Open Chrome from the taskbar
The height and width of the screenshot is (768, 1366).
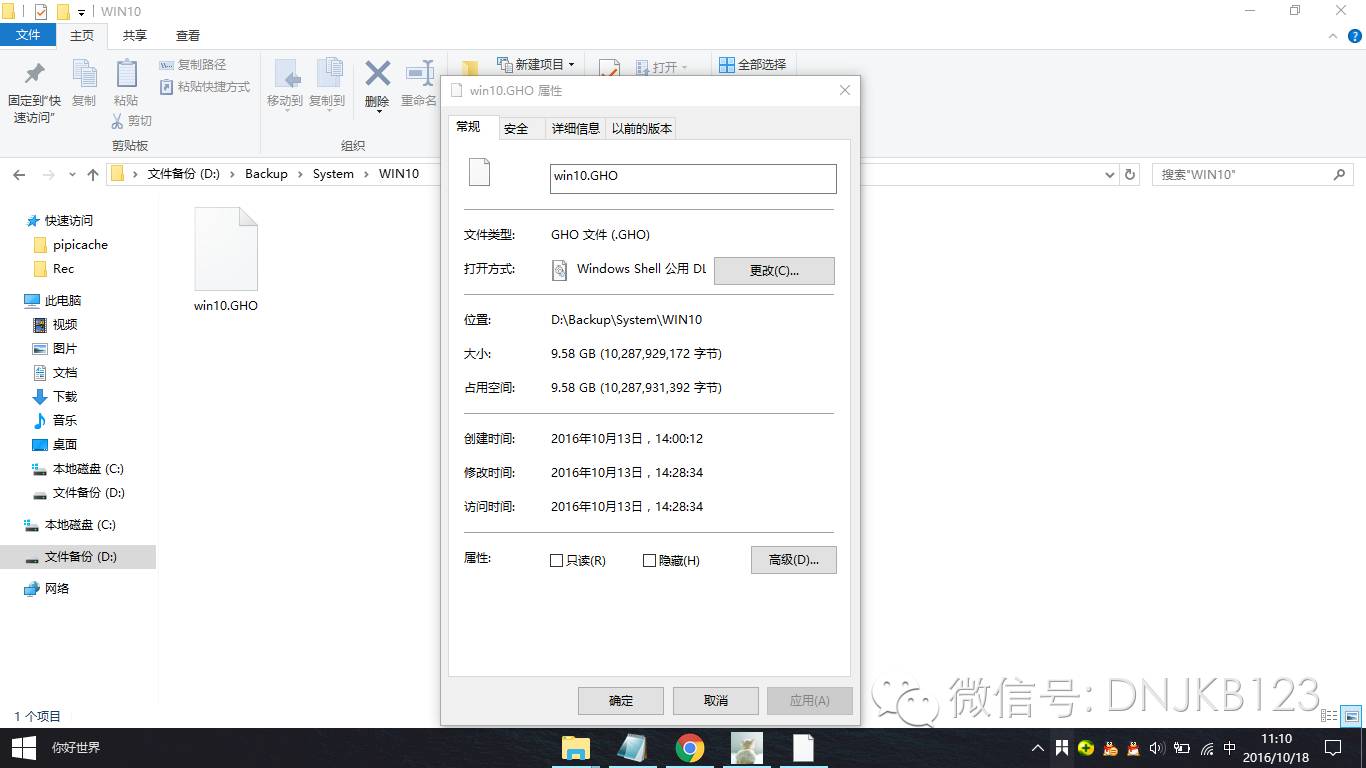[689, 748]
